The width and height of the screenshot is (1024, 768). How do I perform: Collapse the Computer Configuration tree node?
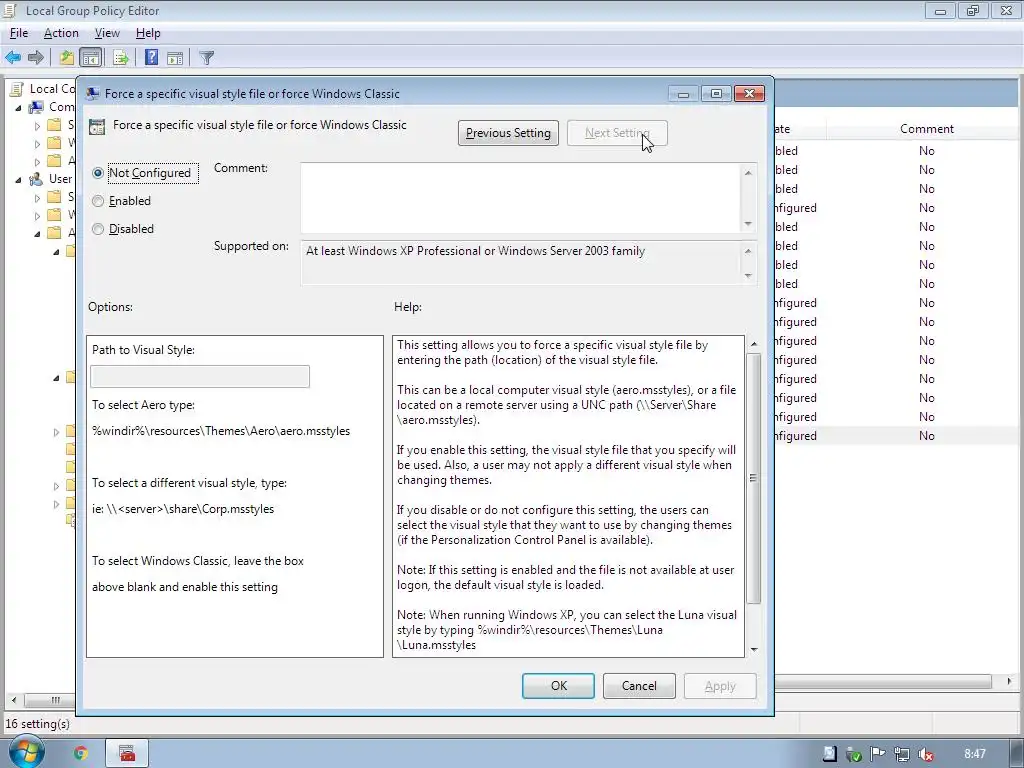(x=18, y=107)
